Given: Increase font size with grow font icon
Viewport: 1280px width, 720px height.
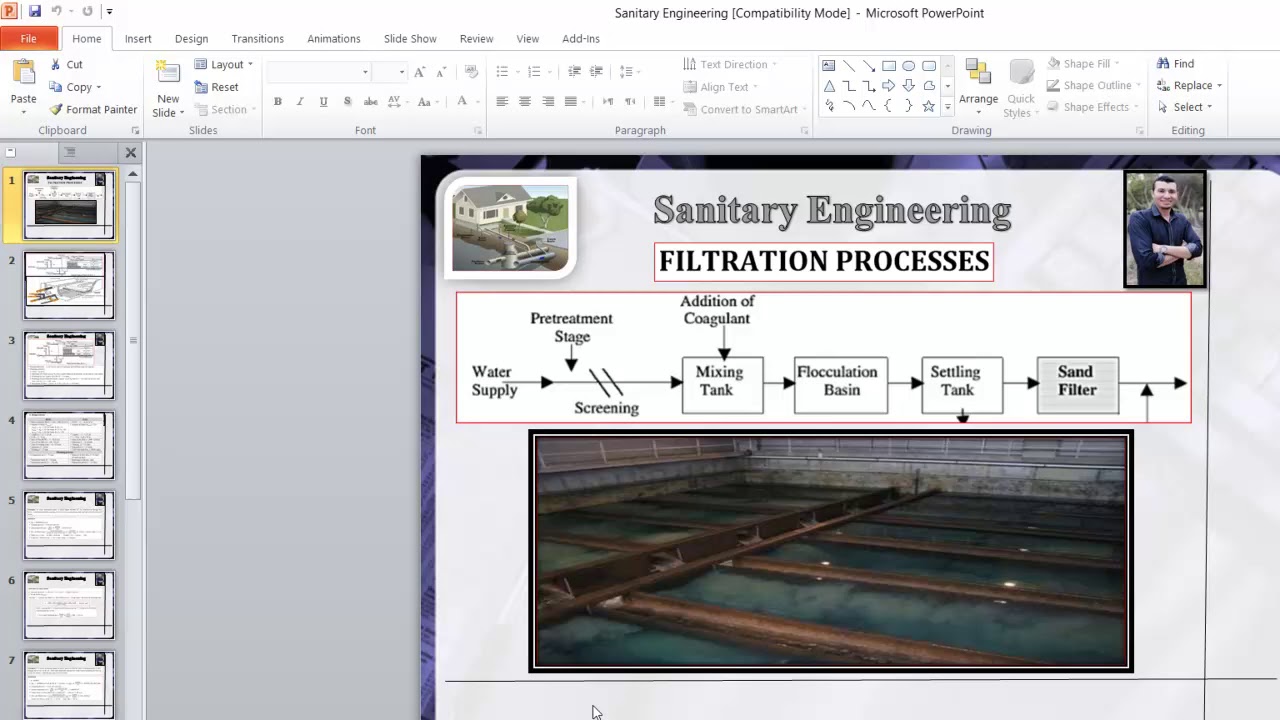Looking at the screenshot, I should pyautogui.click(x=420, y=72).
